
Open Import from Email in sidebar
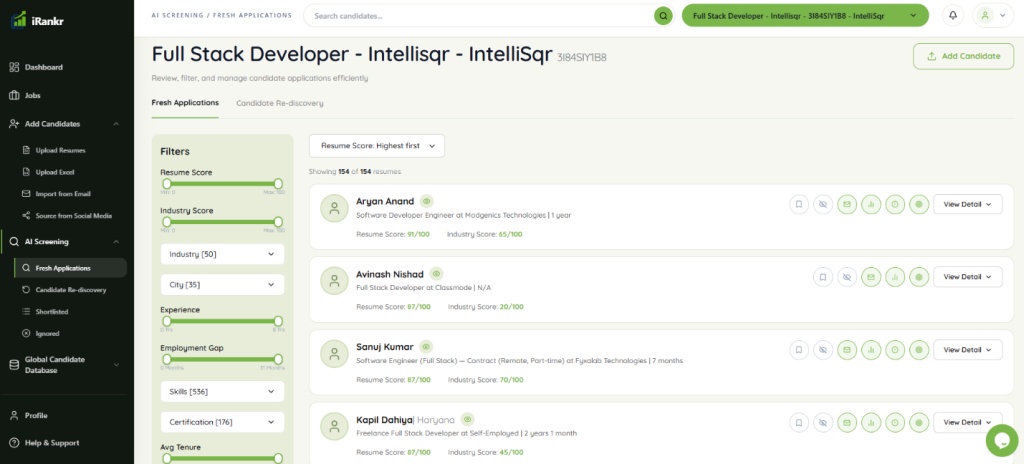pos(63,194)
